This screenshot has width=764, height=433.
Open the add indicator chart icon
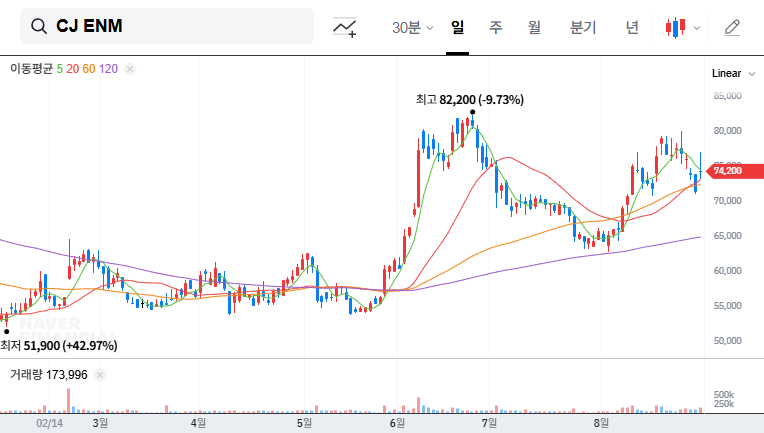[344, 27]
